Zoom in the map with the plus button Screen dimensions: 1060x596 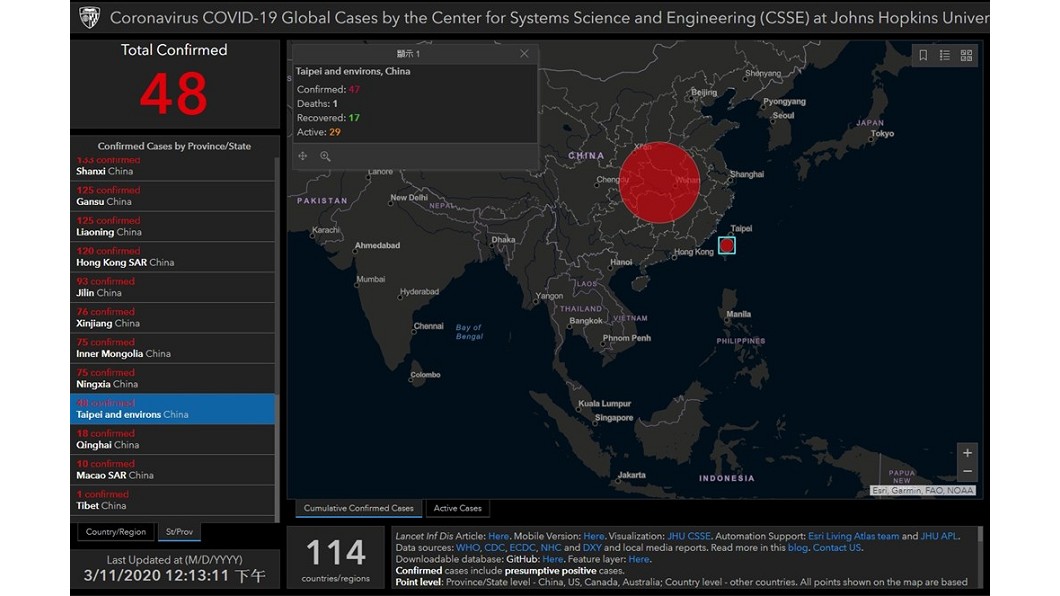coord(967,453)
